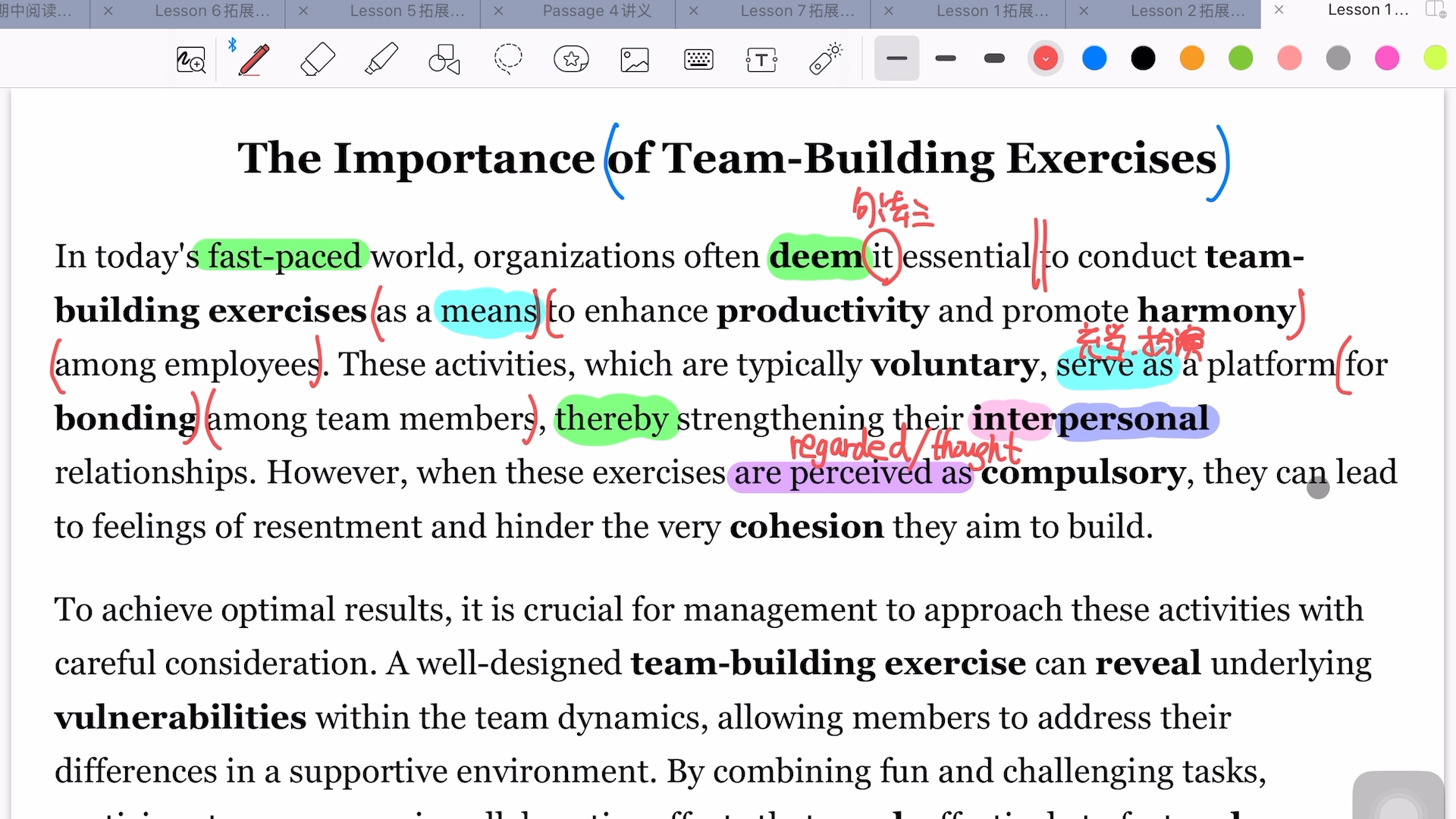Viewport: 1456px width, 819px height.
Task: Choose the thin stroke width
Action: click(x=896, y=58)
